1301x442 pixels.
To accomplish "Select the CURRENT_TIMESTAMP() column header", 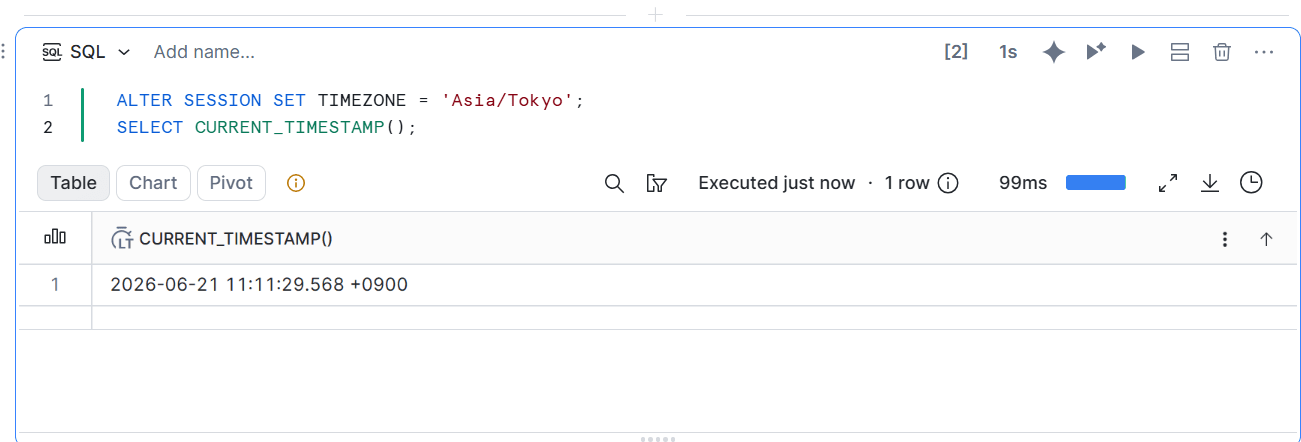I will click(x=236, y=238).
